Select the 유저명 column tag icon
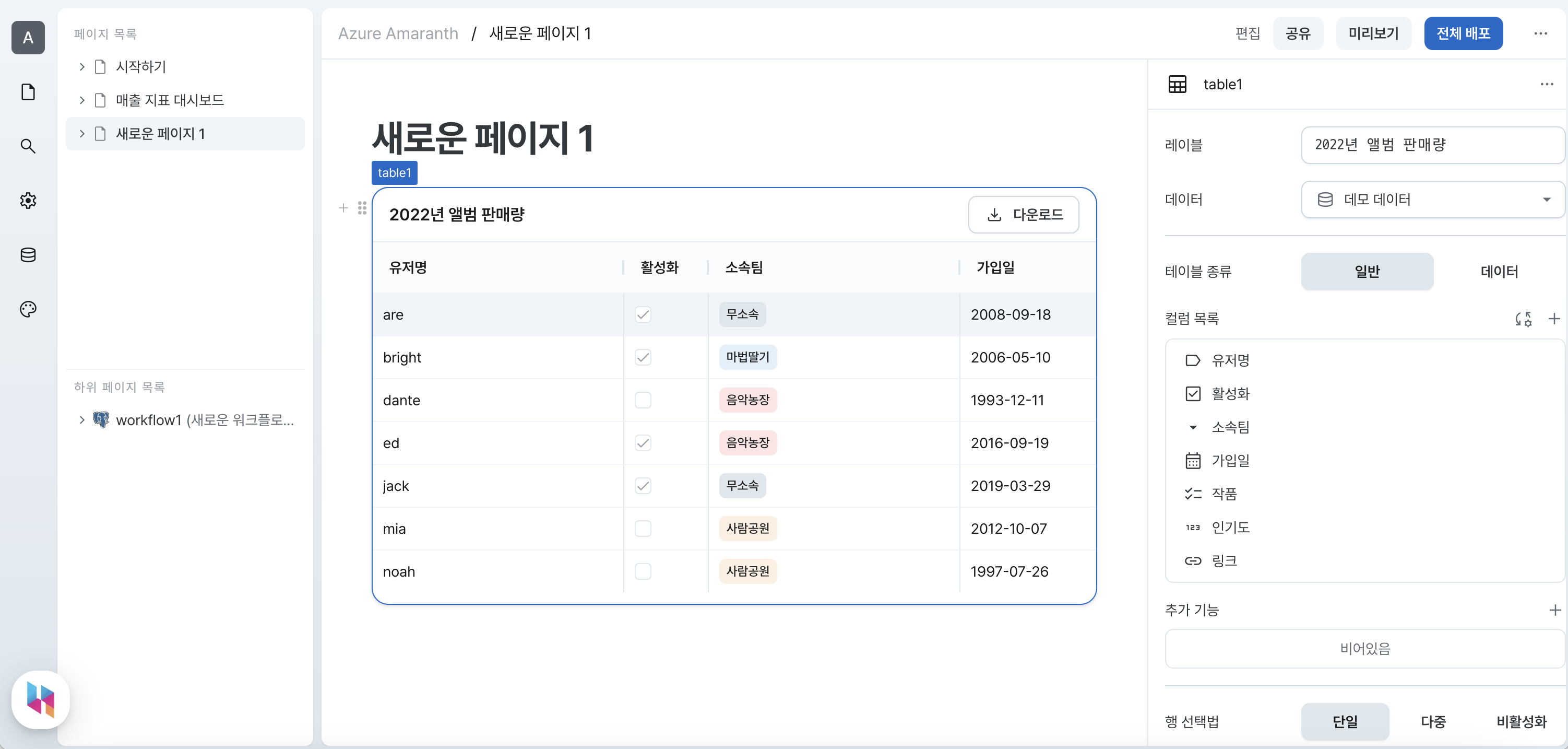Viewport: 1568px width, 749px height. pos(1192,360)
